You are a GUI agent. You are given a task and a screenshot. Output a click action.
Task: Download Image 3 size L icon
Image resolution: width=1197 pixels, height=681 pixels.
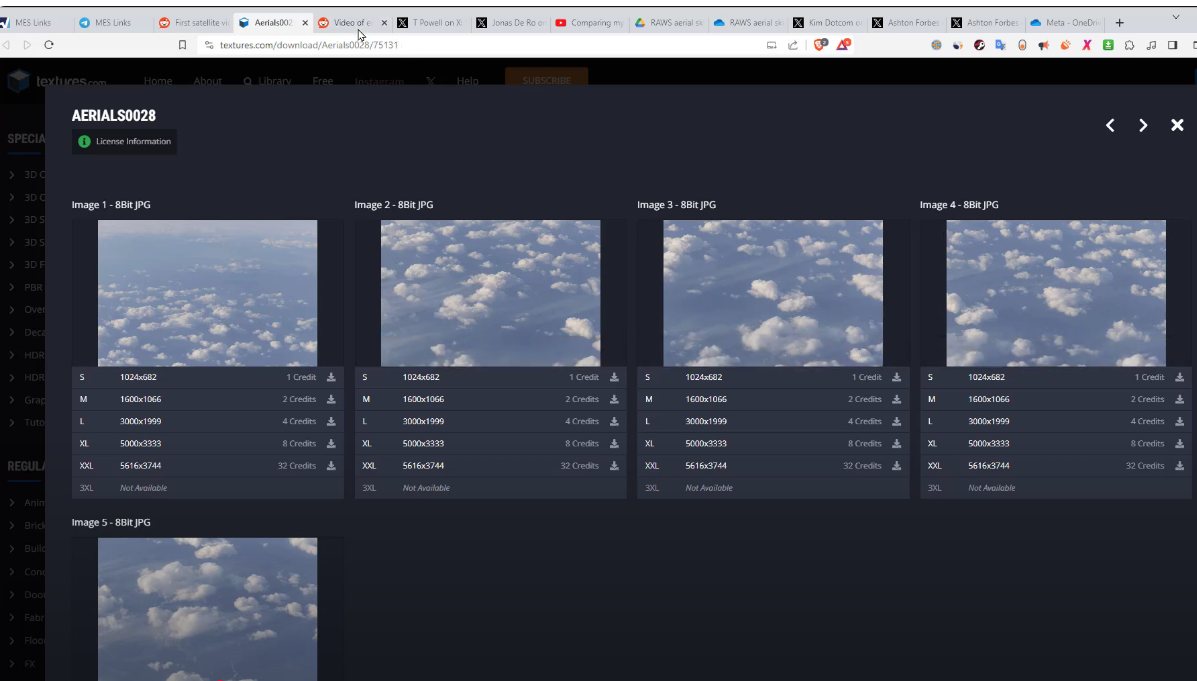(896, 421)
